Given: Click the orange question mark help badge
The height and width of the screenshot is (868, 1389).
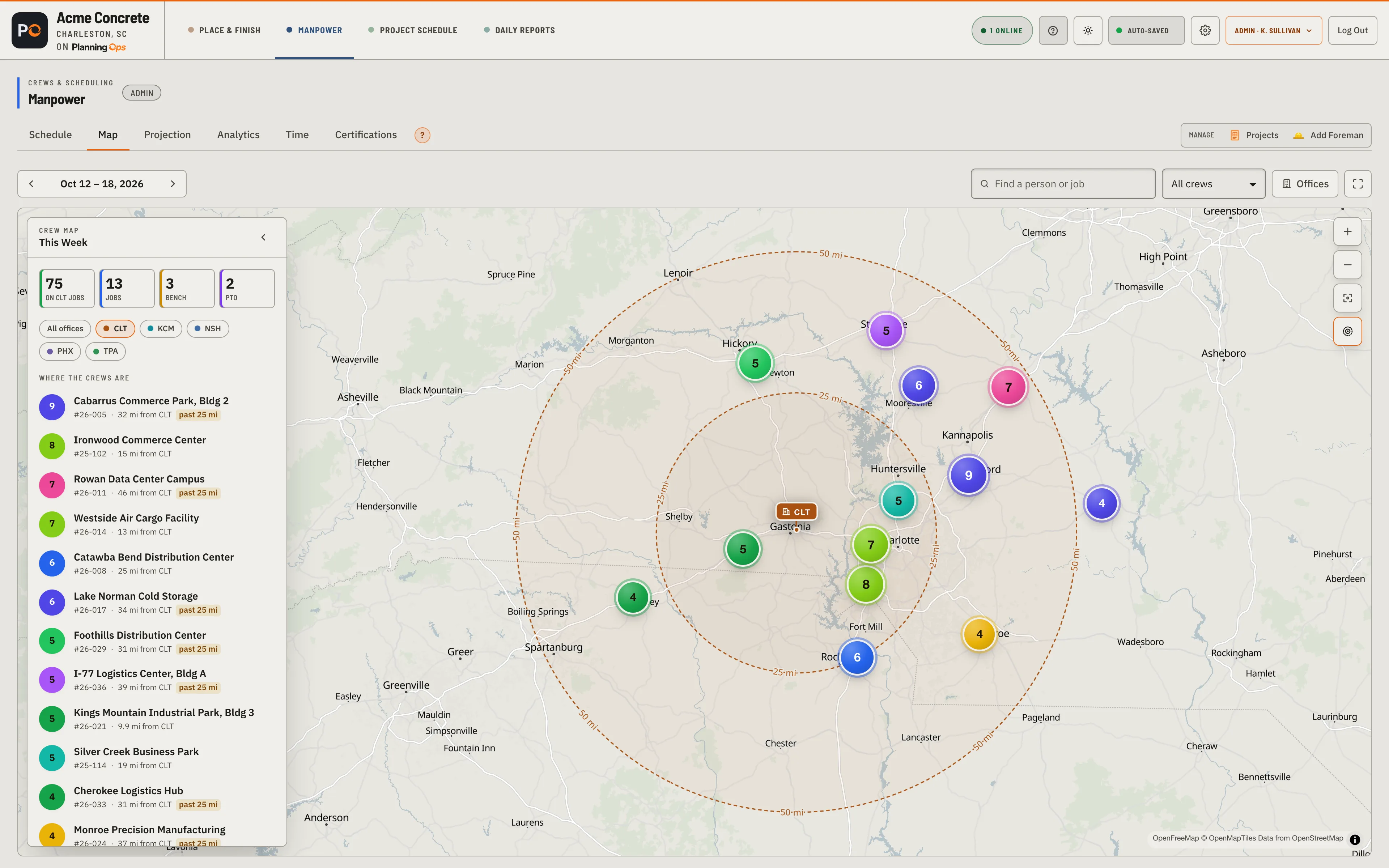Looking at the screenshot, I should tap(422, 135).
